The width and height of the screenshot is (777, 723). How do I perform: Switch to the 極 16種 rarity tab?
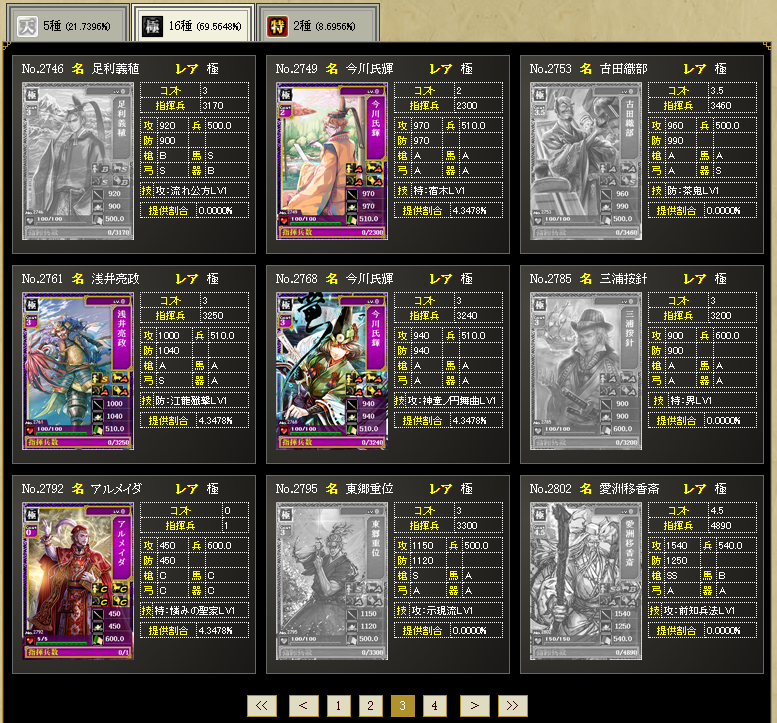[x=193, y=23]
